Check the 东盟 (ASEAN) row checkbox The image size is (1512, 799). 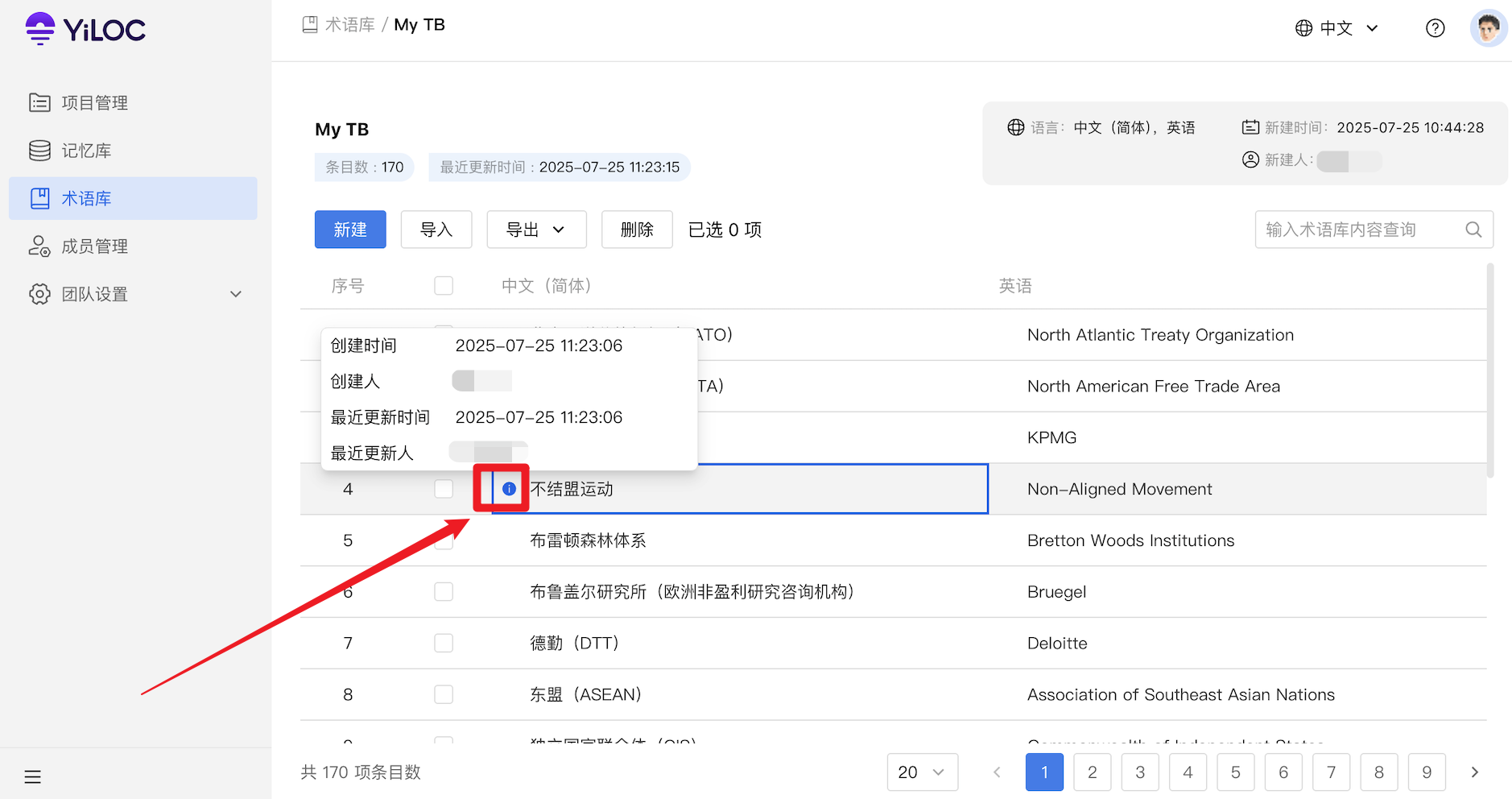[444, 694]
